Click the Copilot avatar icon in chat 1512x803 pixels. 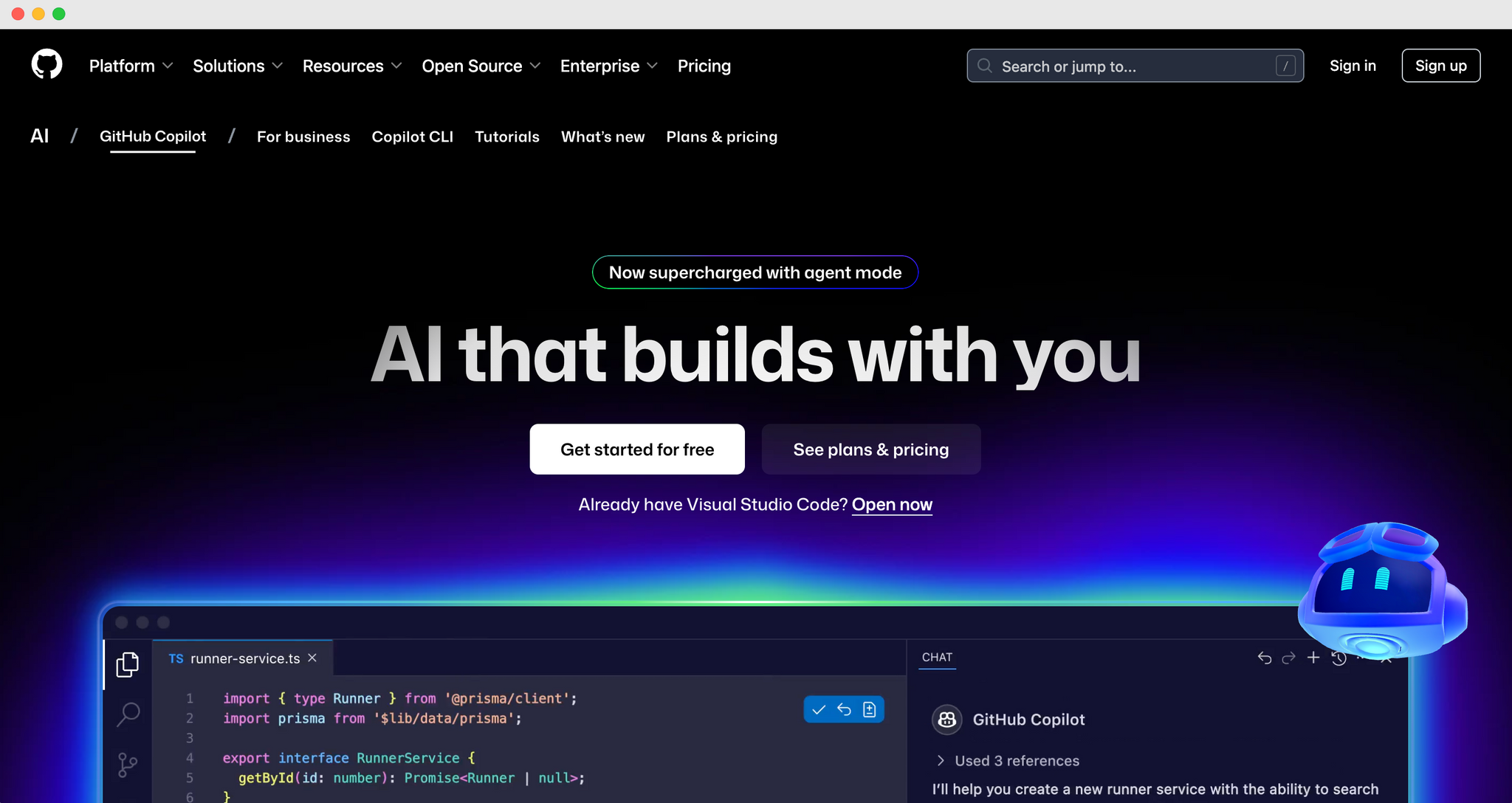click(946, 720)
